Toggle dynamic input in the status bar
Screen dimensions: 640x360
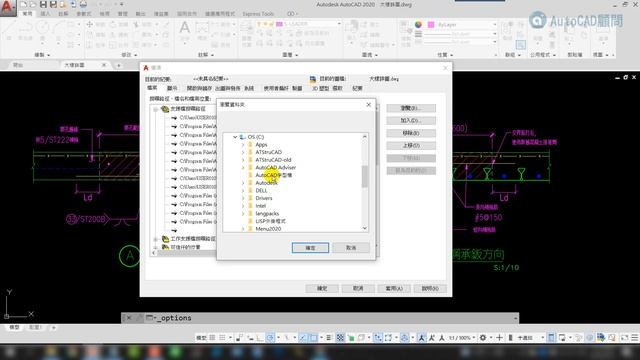tap(251, 338)
